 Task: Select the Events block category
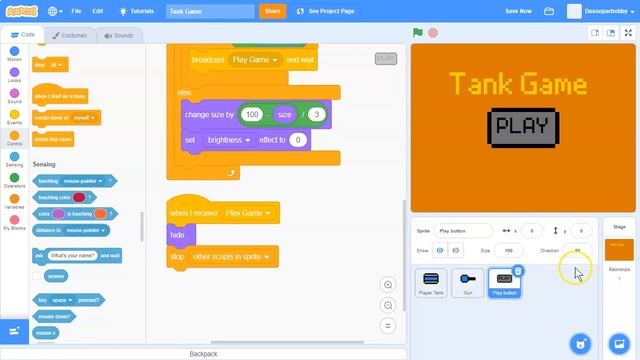(x=14, y=117)
